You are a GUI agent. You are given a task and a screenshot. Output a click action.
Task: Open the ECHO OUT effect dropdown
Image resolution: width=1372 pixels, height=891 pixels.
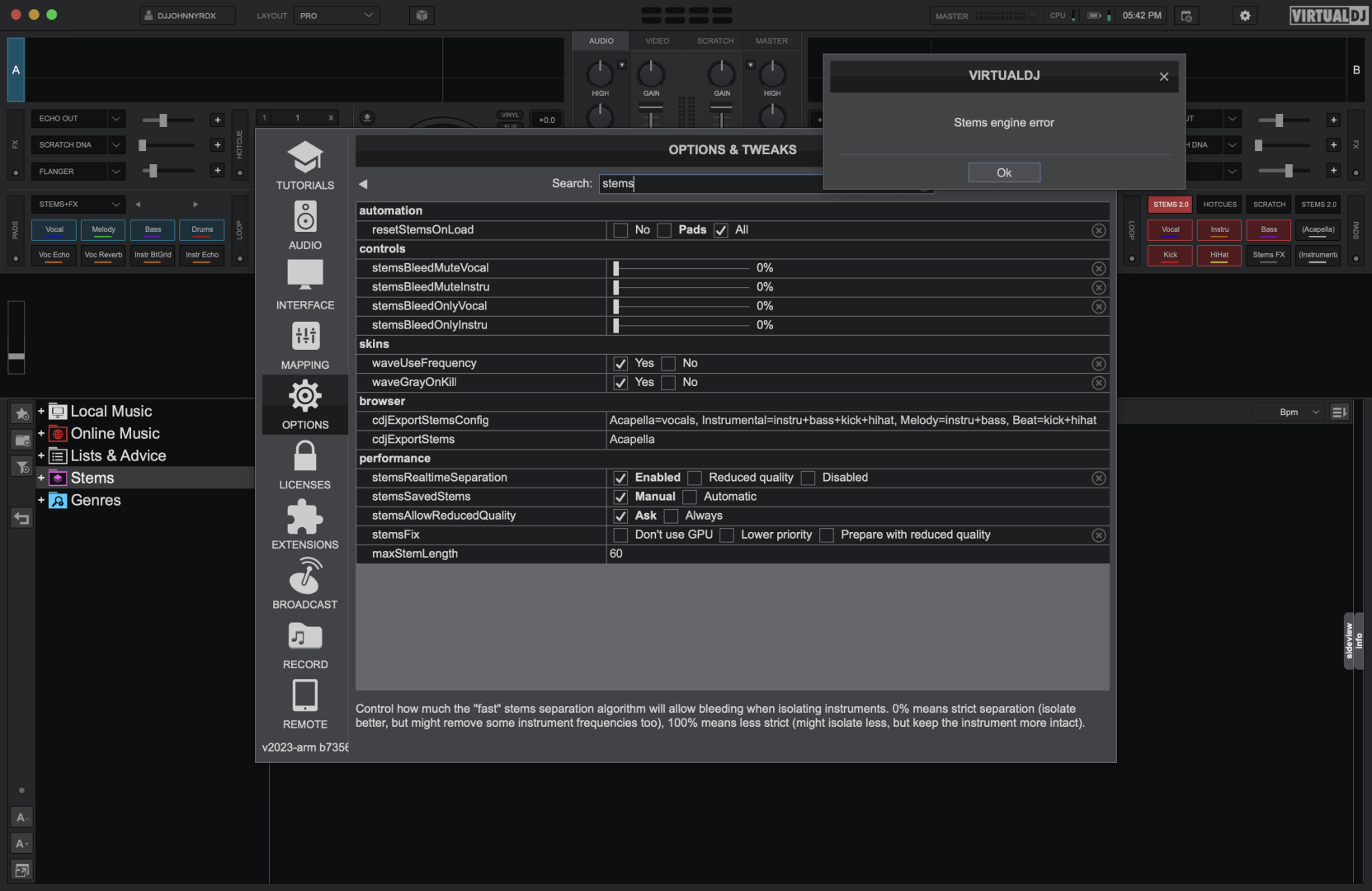point(116,119)
